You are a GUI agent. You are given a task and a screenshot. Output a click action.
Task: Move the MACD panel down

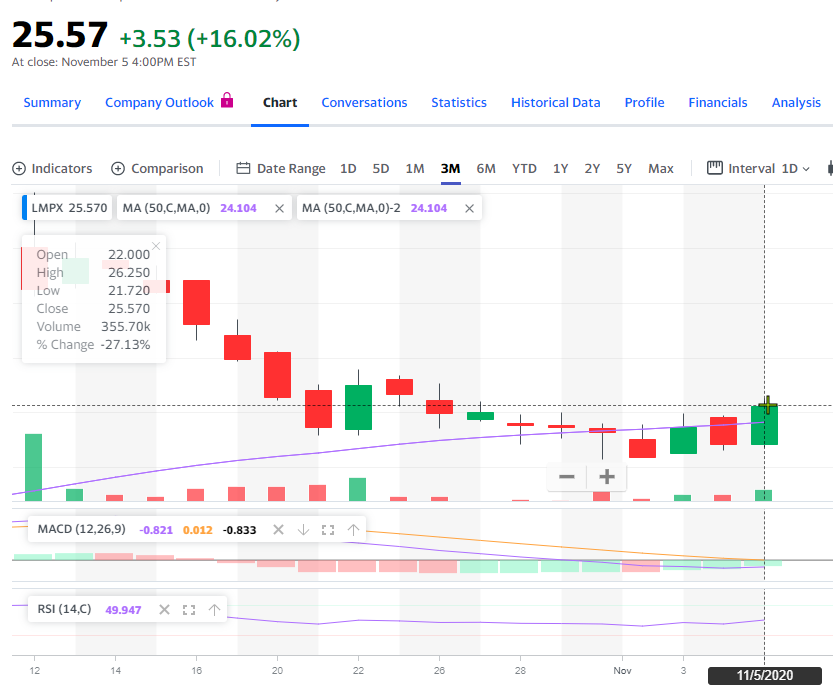click(303, 529)
